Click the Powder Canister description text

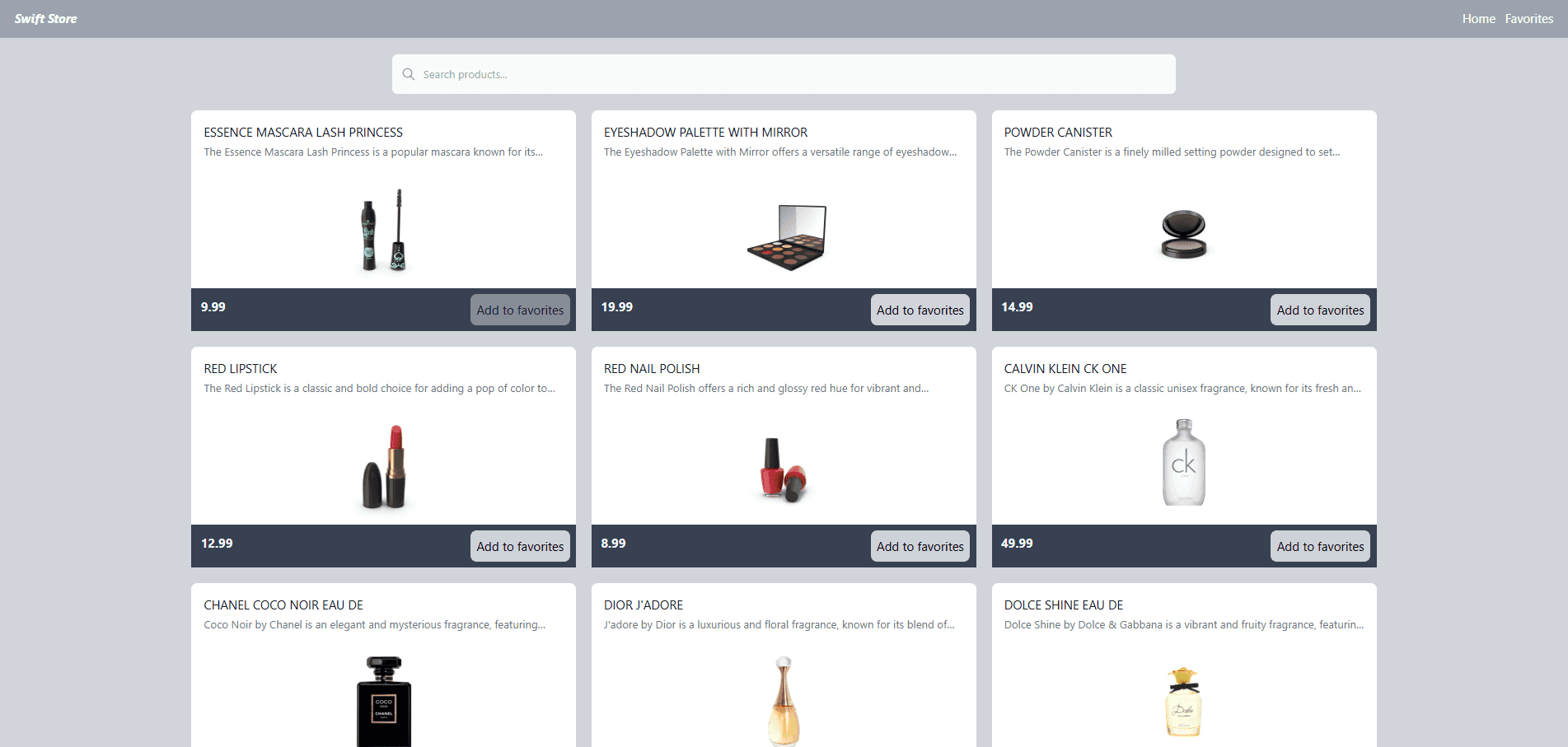(x=1172, y=152)
